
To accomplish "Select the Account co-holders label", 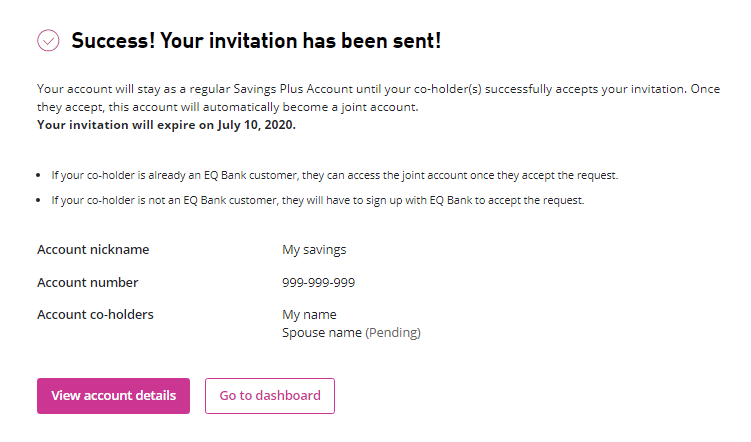I will [95, 314].
